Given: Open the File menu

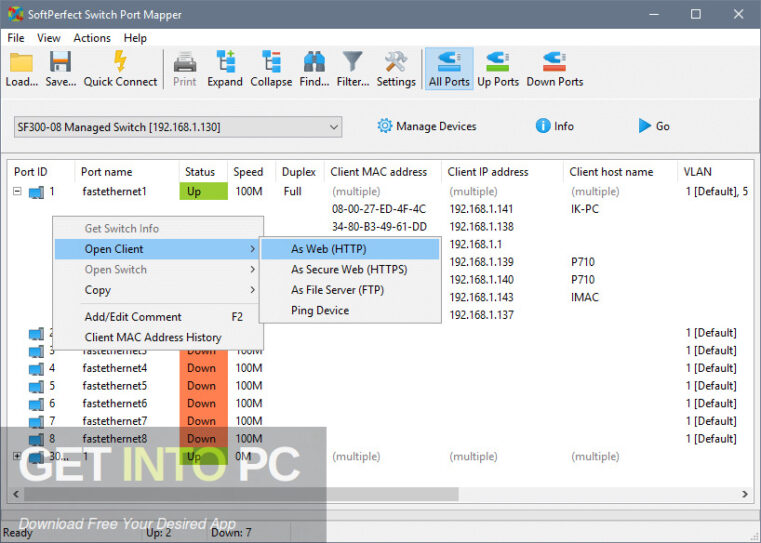Looking at the screenshot, I should point(16,38).
